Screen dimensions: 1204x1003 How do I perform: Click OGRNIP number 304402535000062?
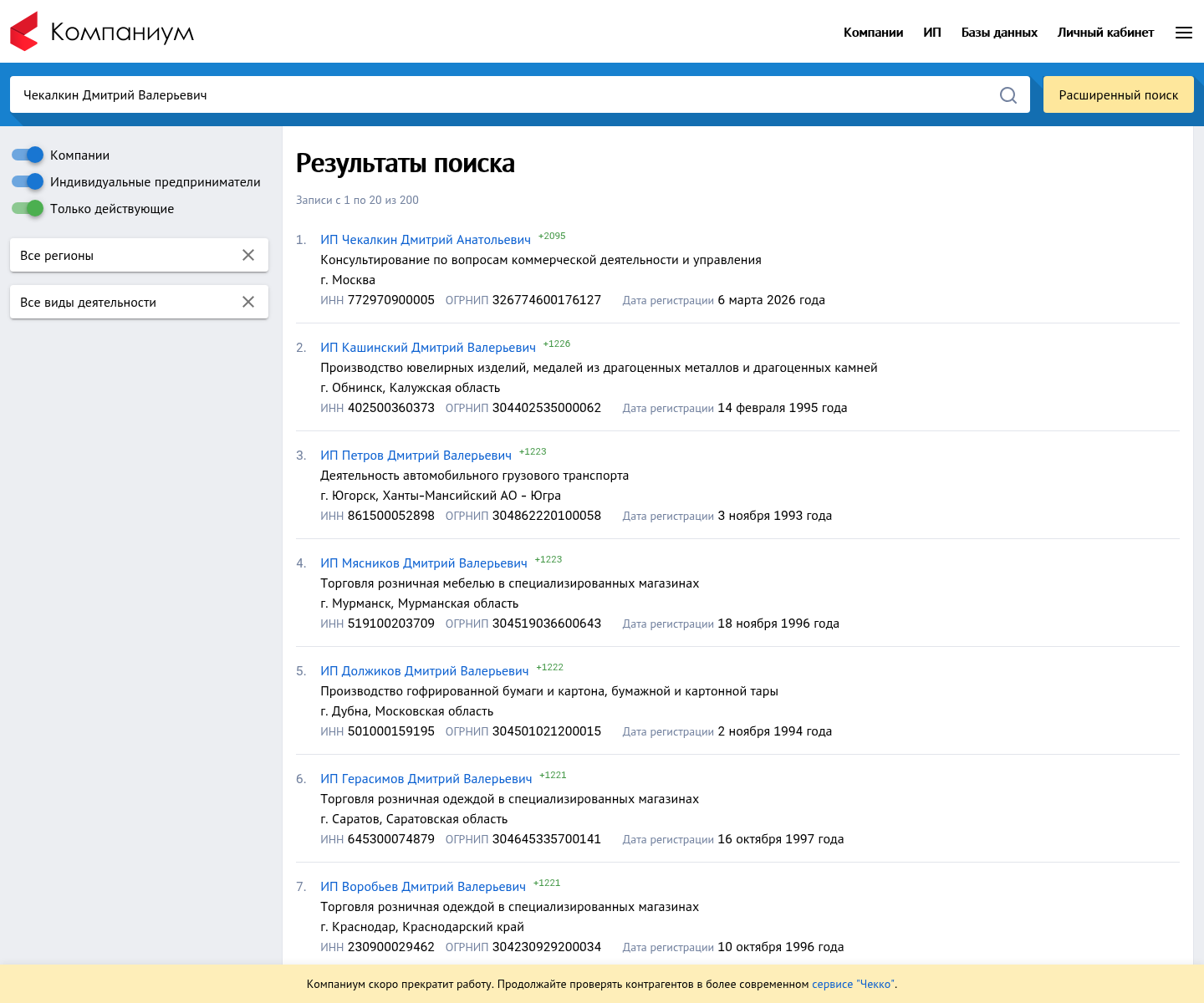(x=547, y=408)
